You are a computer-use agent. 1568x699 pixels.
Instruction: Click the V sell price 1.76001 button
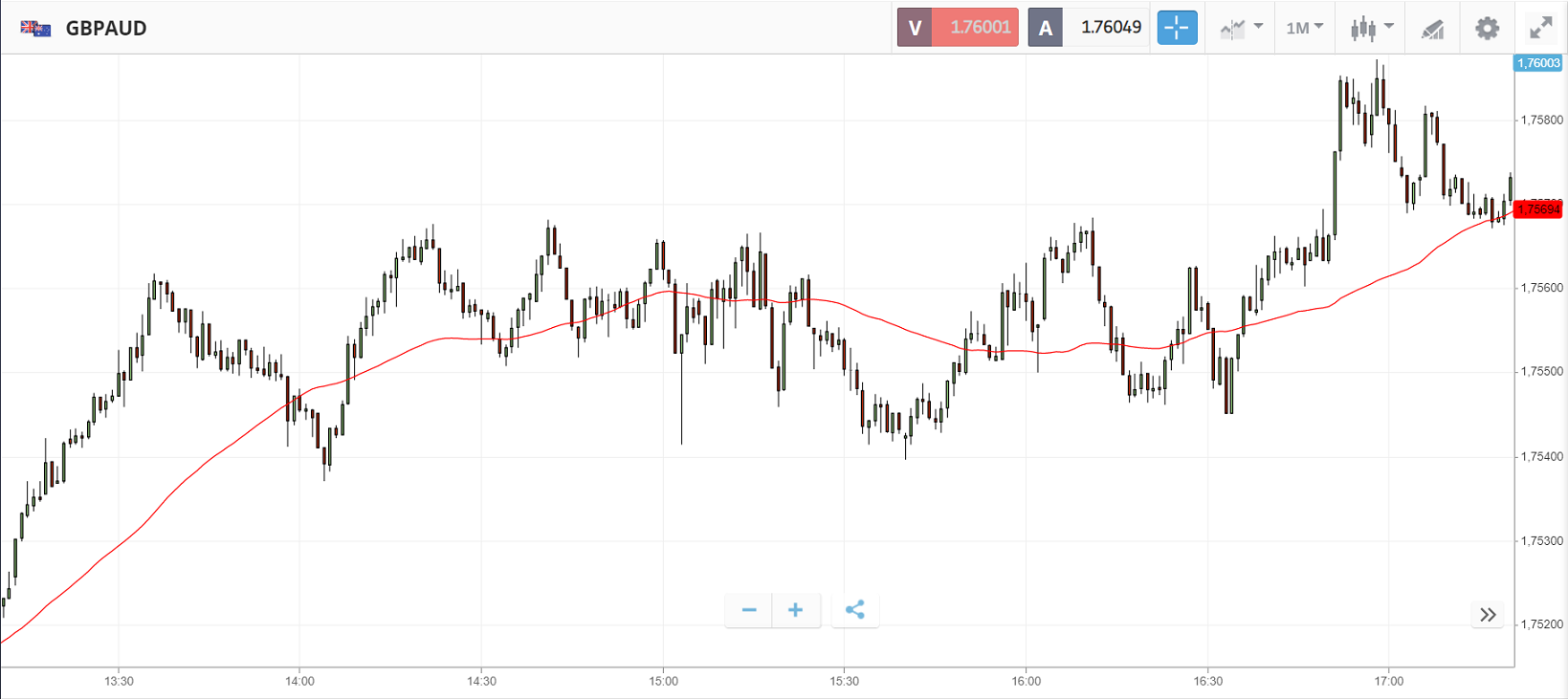(958, 28)
